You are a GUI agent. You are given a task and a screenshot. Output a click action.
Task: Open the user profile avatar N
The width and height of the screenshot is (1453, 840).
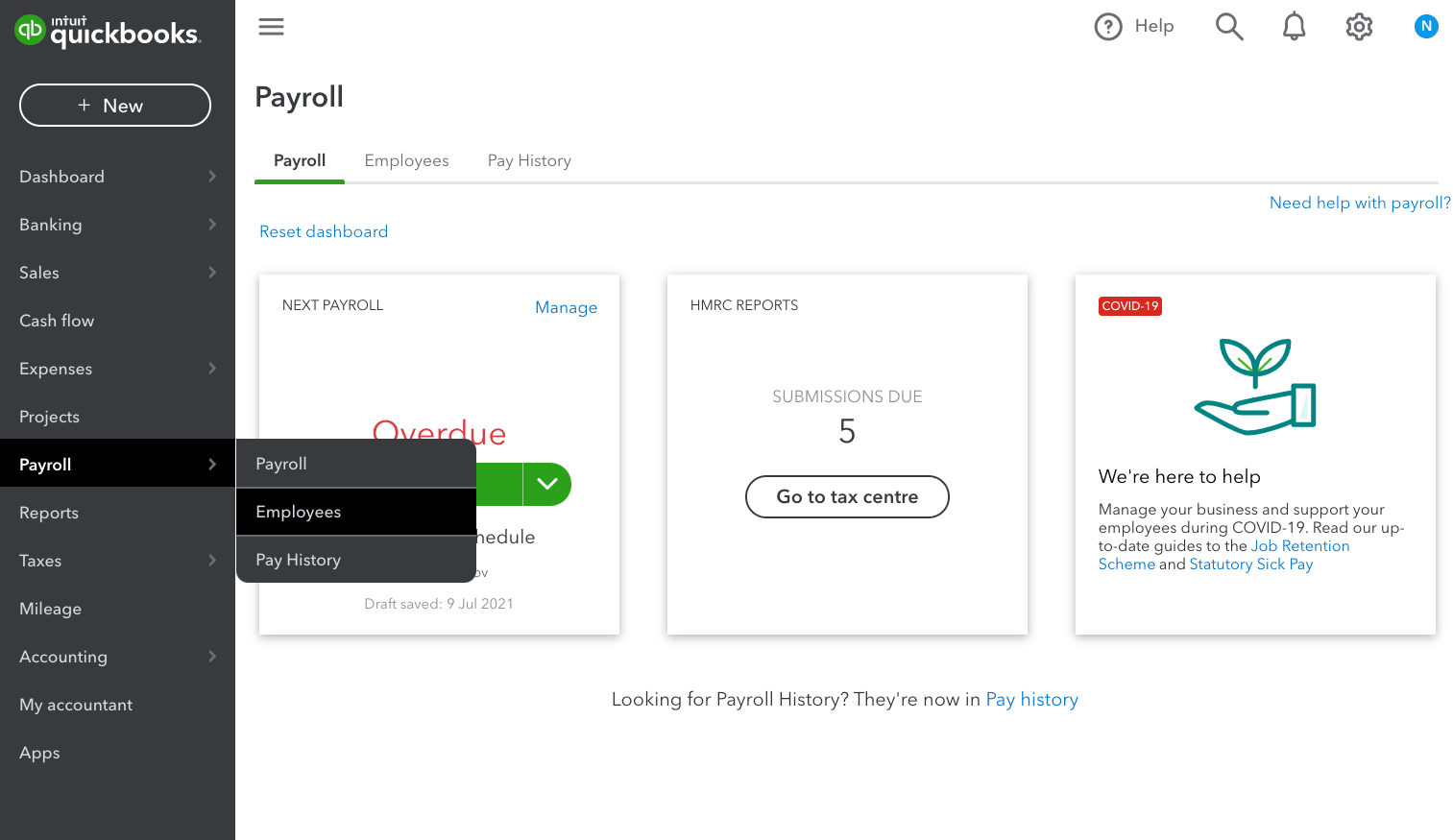pos(1426,27)
